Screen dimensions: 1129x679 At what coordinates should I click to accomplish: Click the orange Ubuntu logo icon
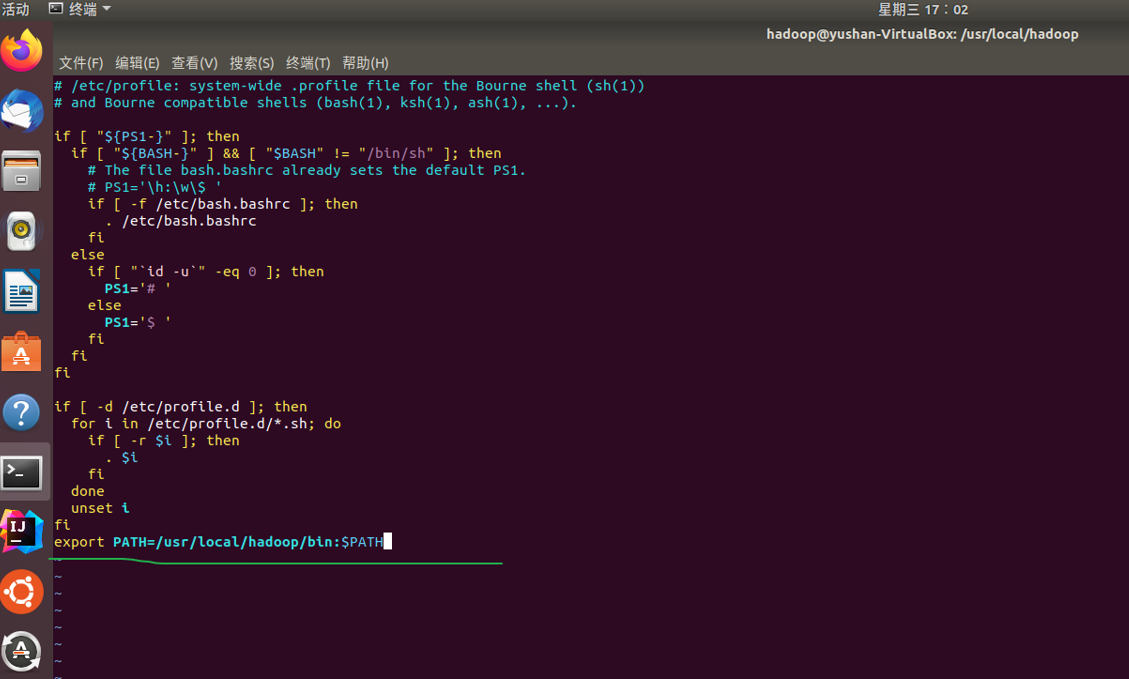click(22, 592)
